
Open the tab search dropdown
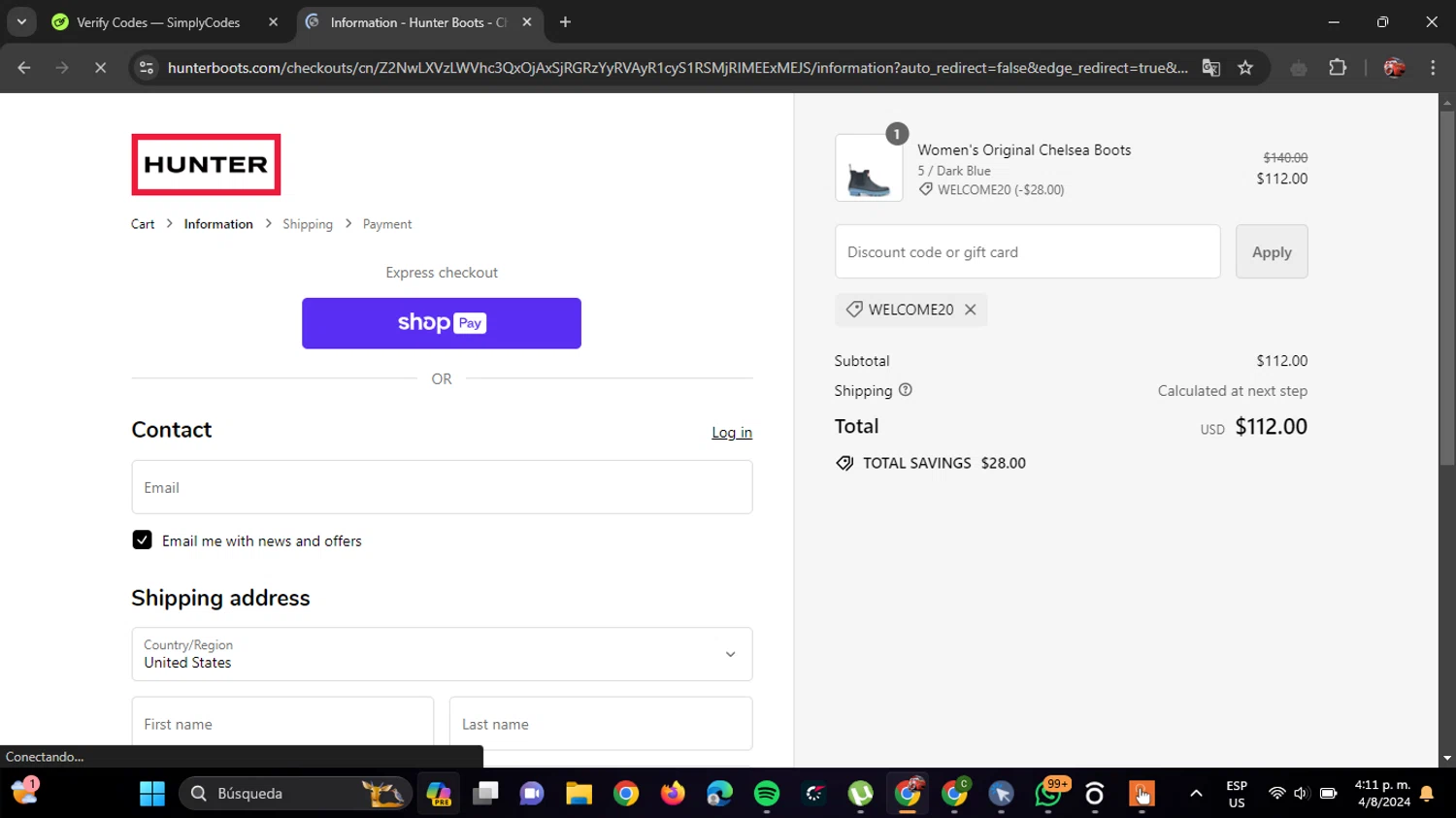coord(21,22)
